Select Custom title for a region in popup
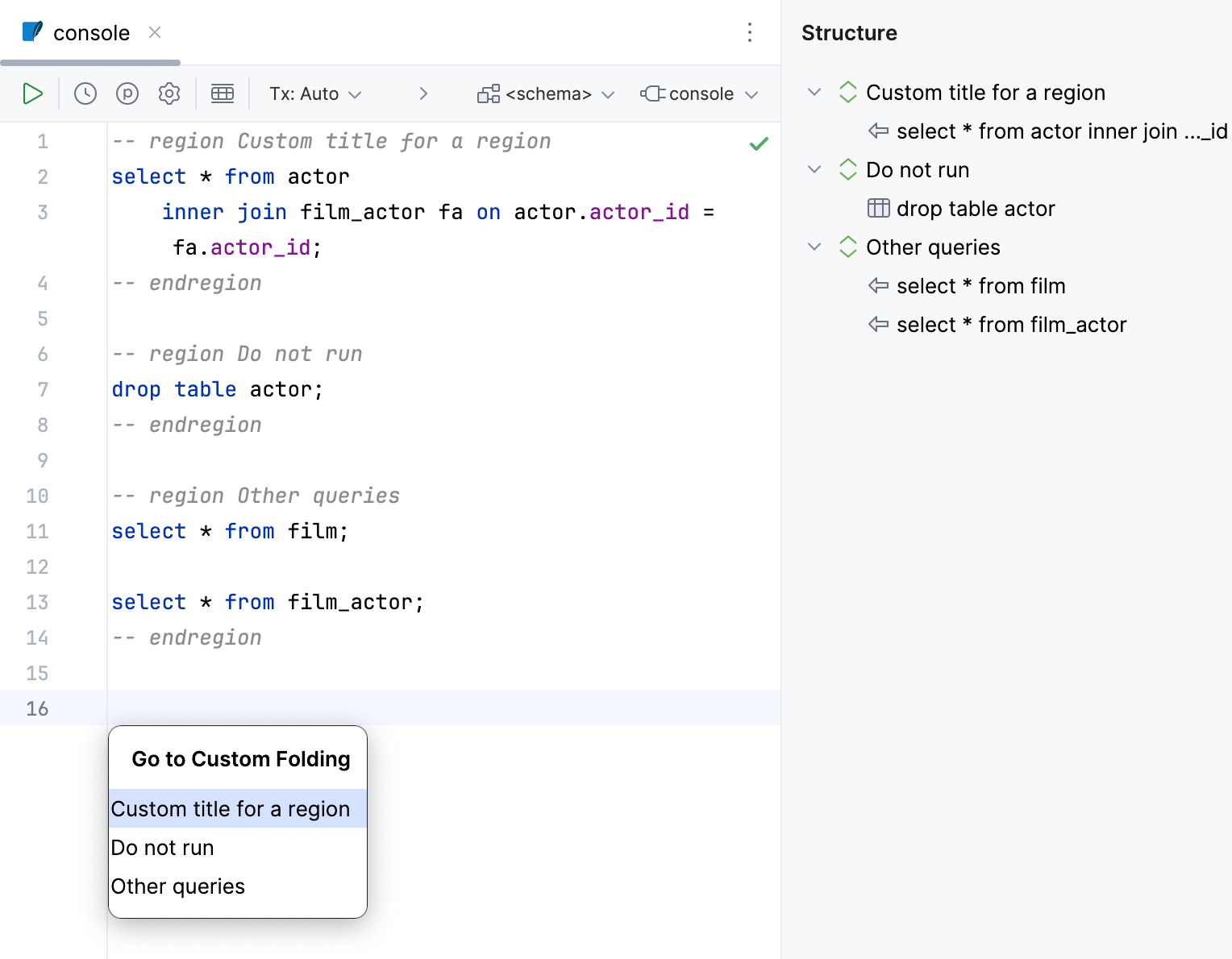 (x=231, y=809)
